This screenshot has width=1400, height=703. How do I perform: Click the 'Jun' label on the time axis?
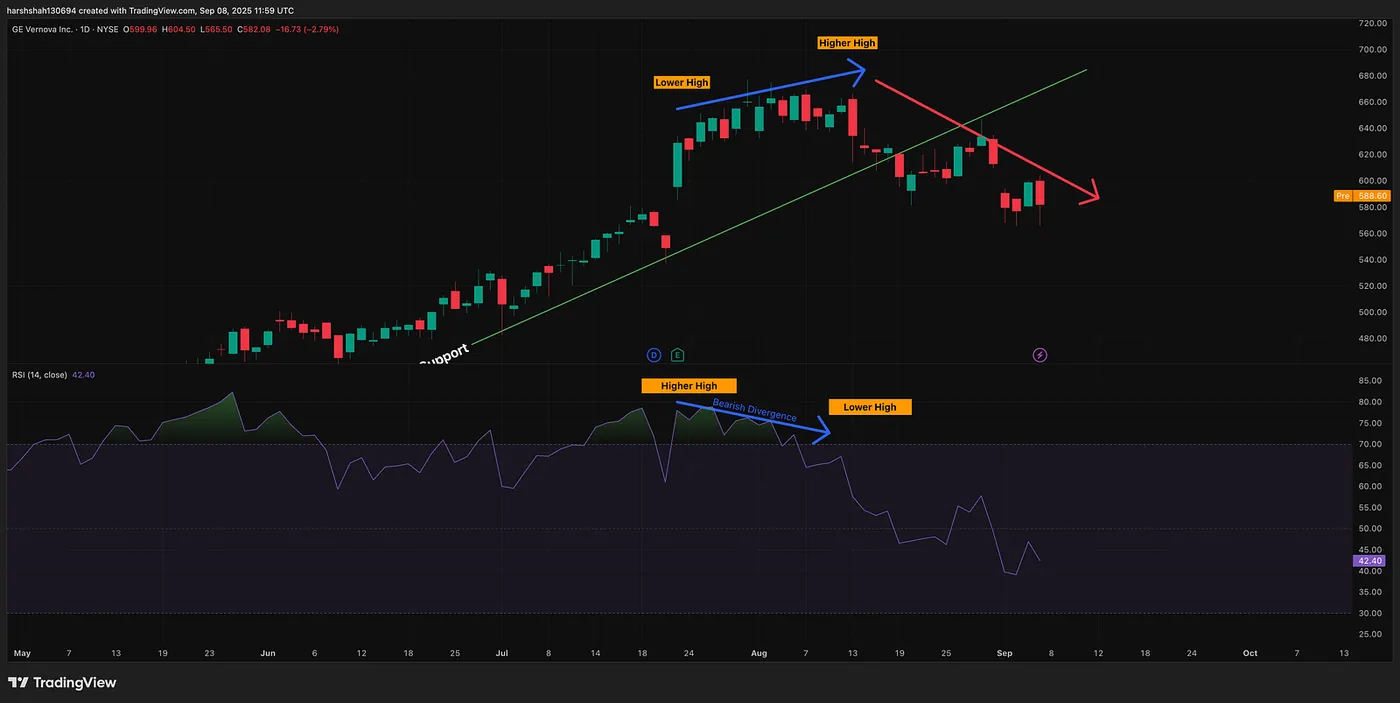[x=267, y=653]
